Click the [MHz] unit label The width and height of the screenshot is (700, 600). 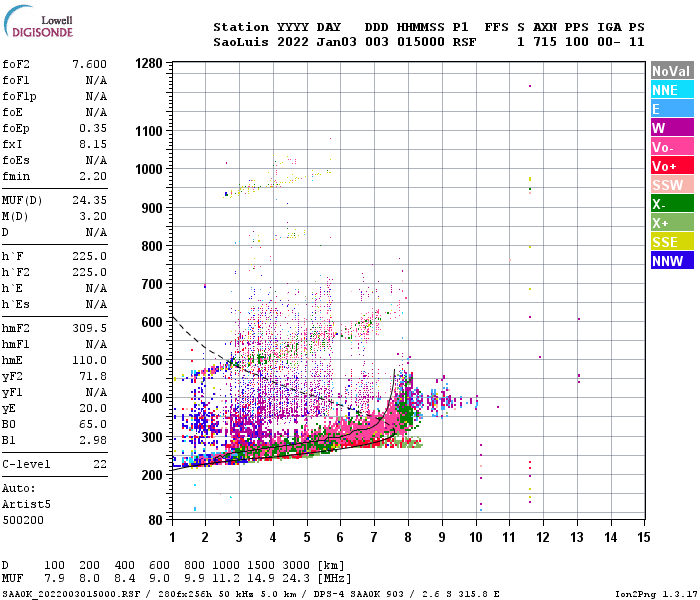tap(334, 579)
